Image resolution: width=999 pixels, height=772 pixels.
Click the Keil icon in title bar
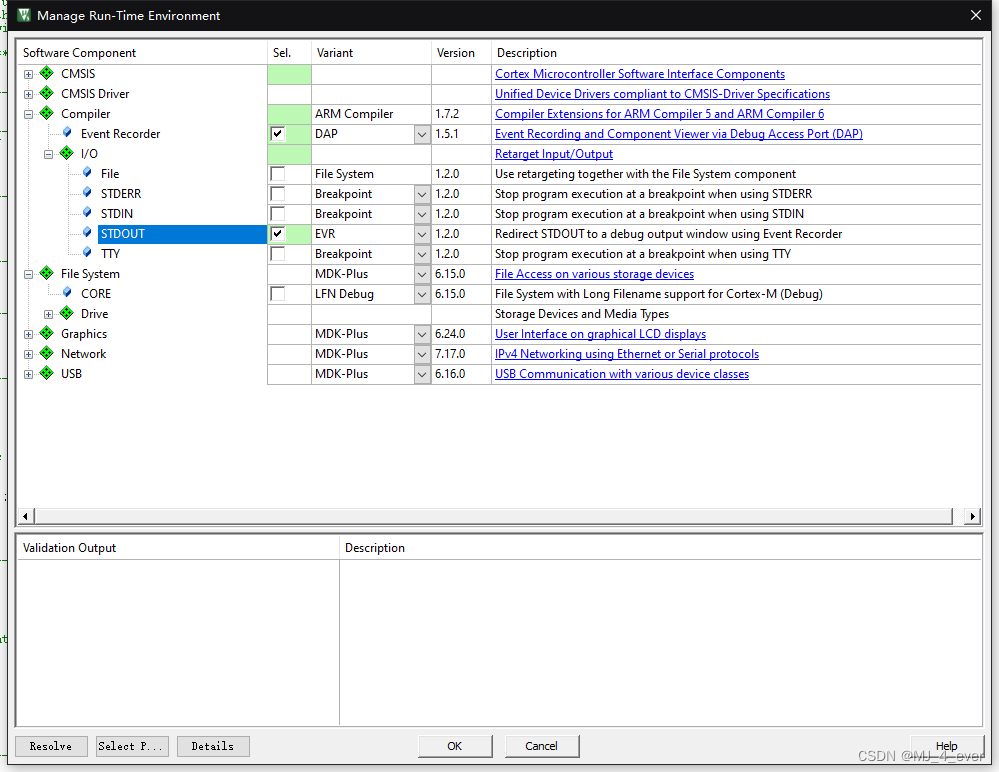tap(24, 15)
